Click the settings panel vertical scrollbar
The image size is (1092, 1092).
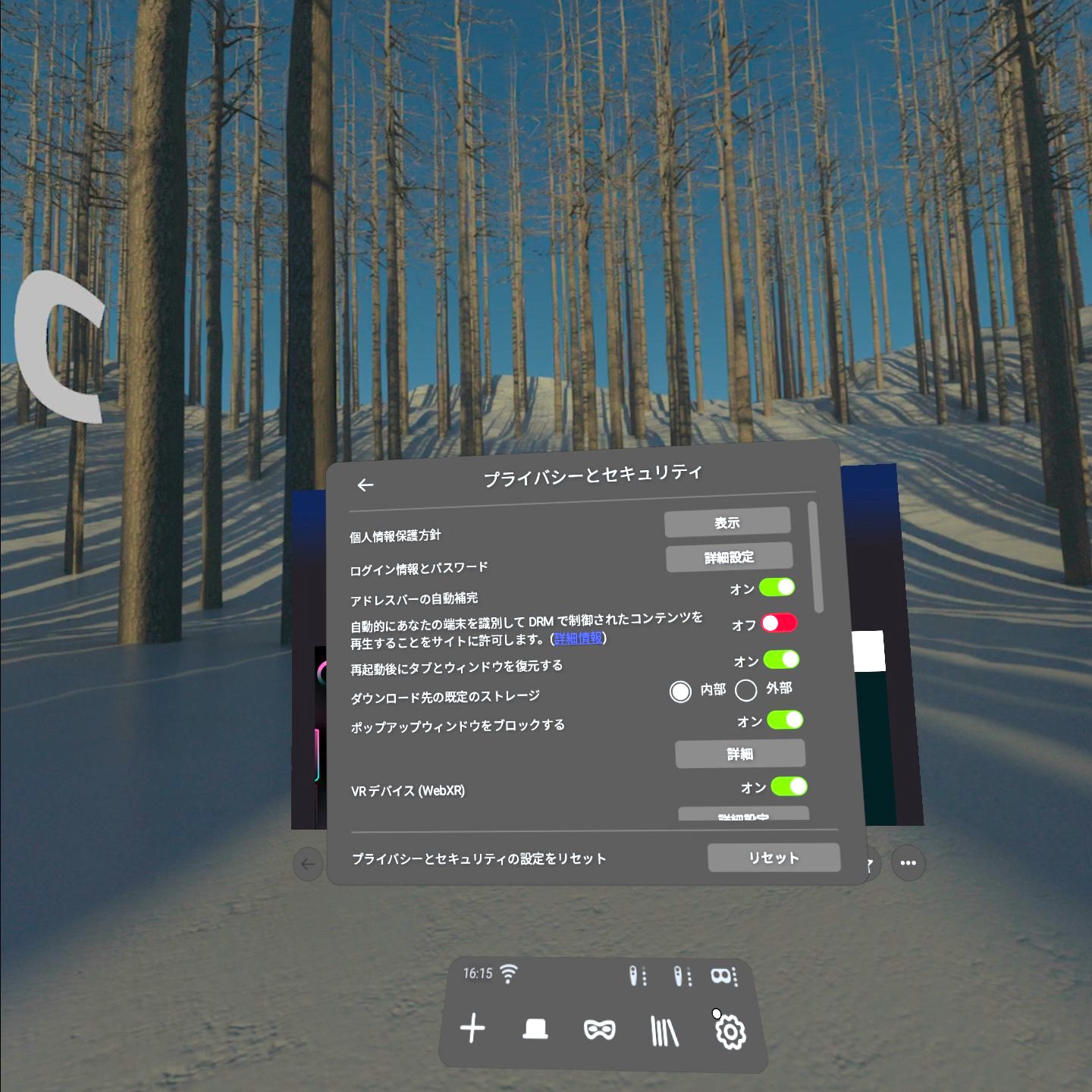click(816, 557)
